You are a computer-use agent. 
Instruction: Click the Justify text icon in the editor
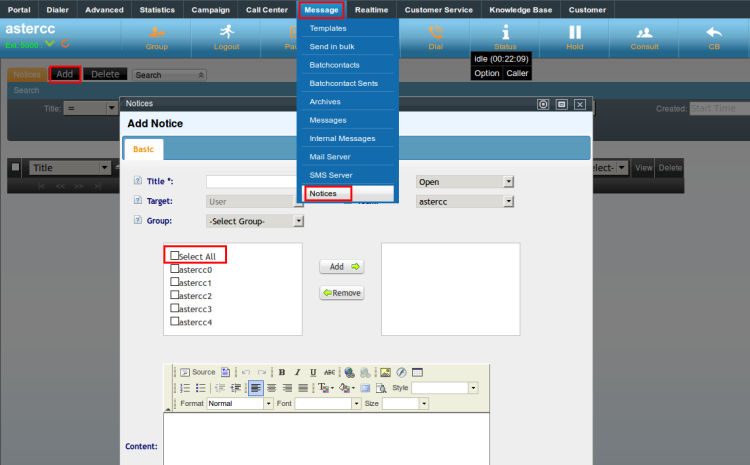(x=303, y=388)
